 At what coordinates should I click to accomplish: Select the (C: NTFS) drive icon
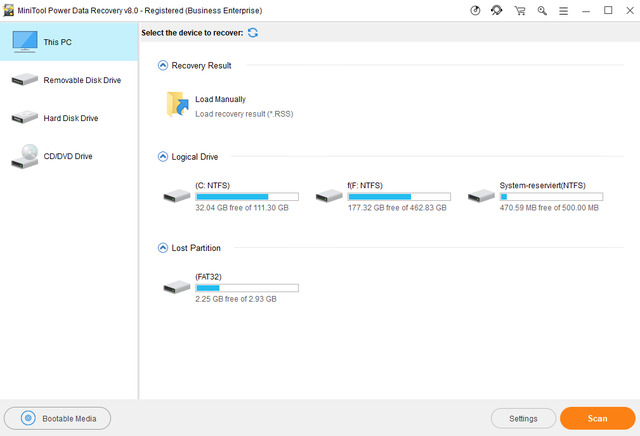pyautogui.click(x=177, y=196)
